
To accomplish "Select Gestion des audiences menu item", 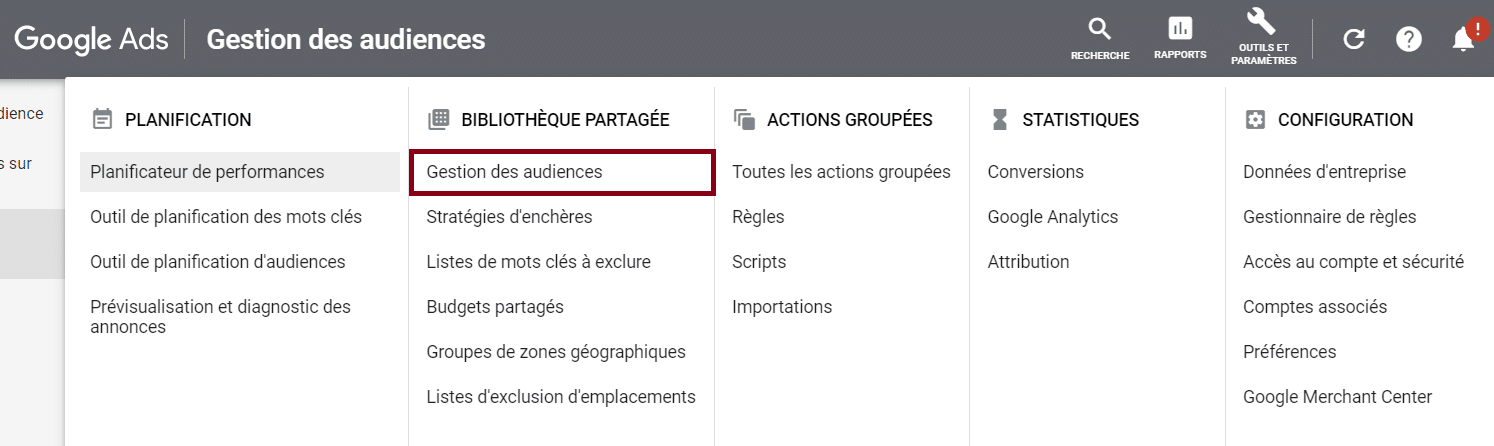I will tap(514, 172).
